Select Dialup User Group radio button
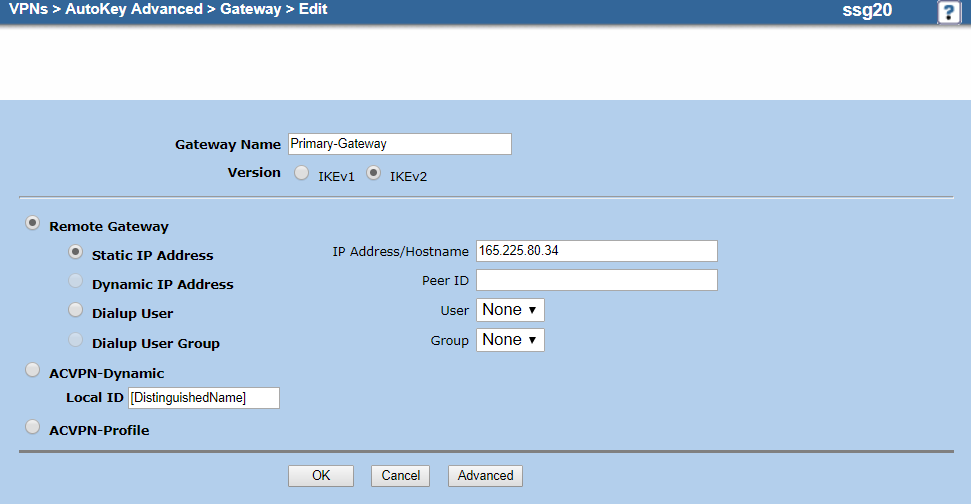 (x=75, y=341)
